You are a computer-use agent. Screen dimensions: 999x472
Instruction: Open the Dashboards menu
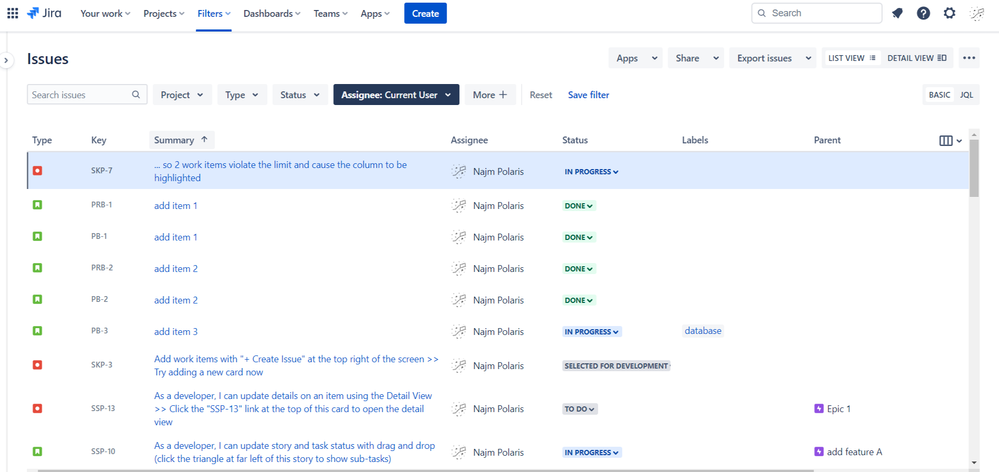[273, 13]
